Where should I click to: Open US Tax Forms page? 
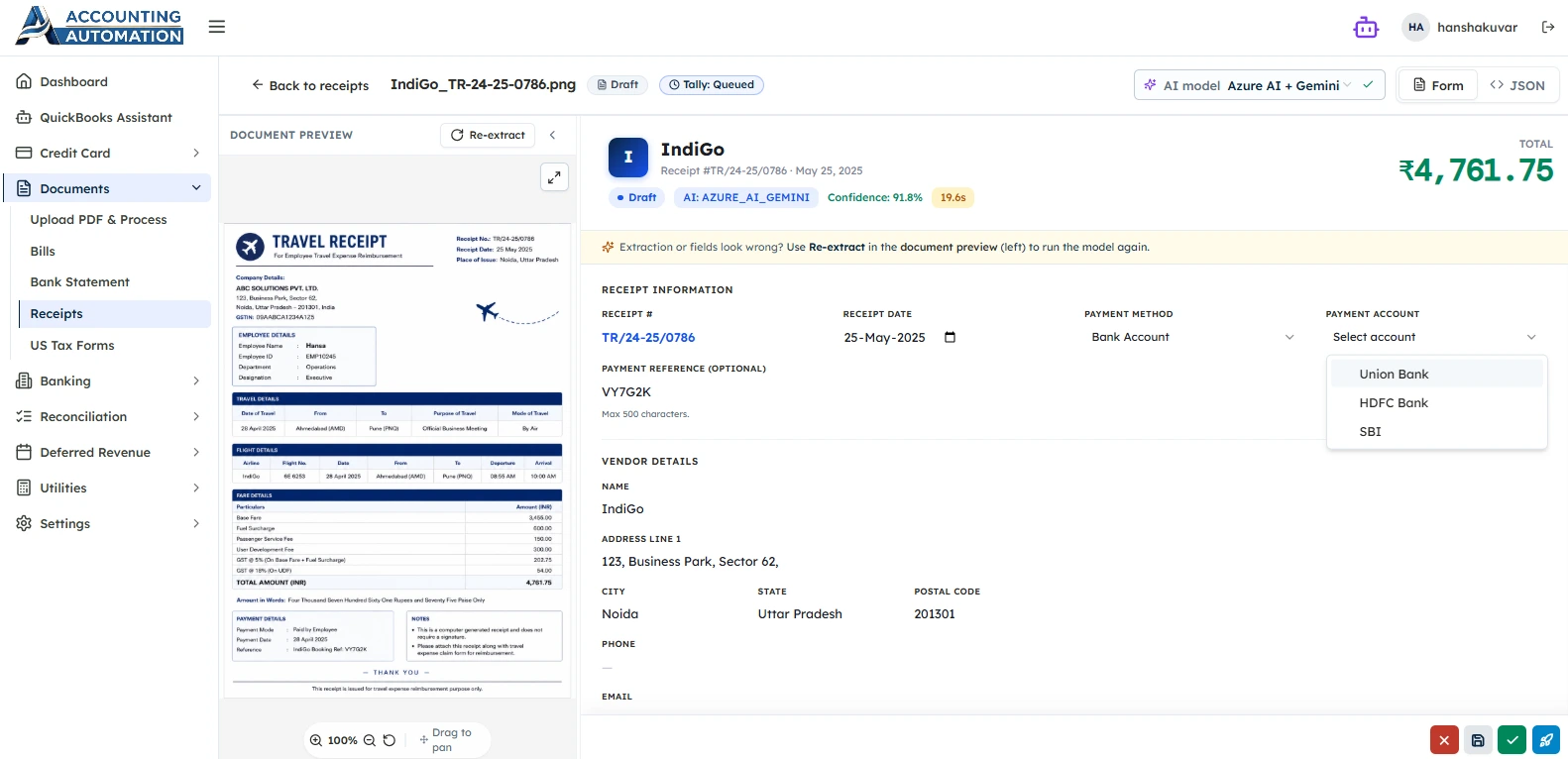pyautogui.click(x=115, y=345)
